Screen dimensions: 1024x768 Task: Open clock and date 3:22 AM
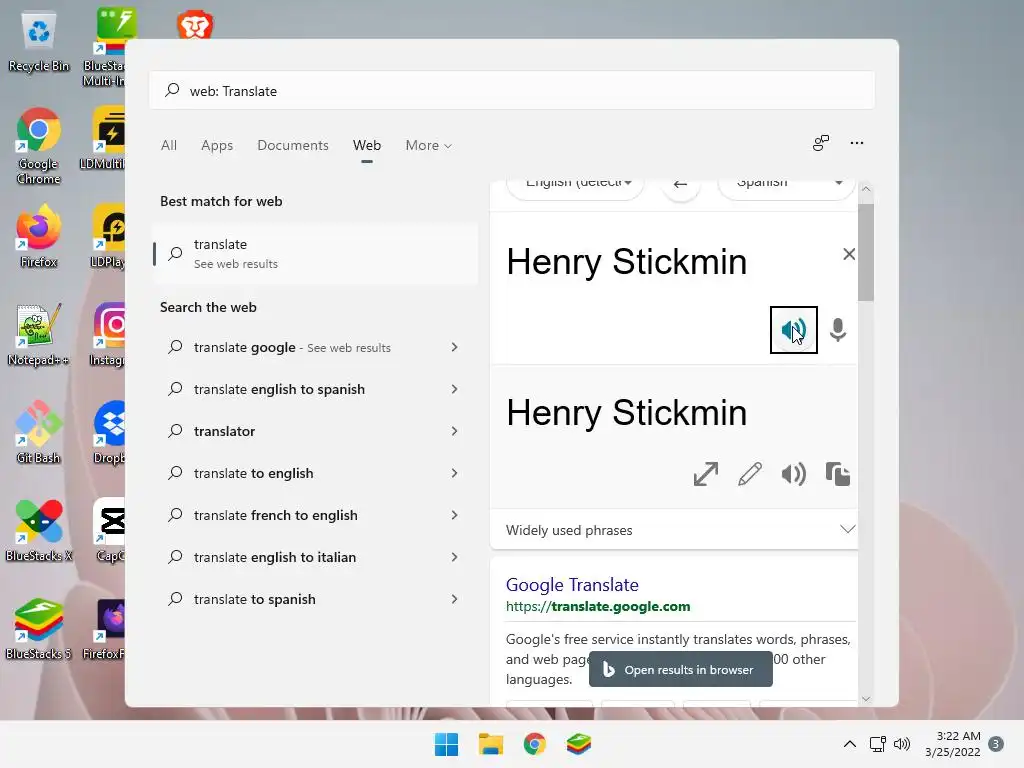(x=953, y=744)
